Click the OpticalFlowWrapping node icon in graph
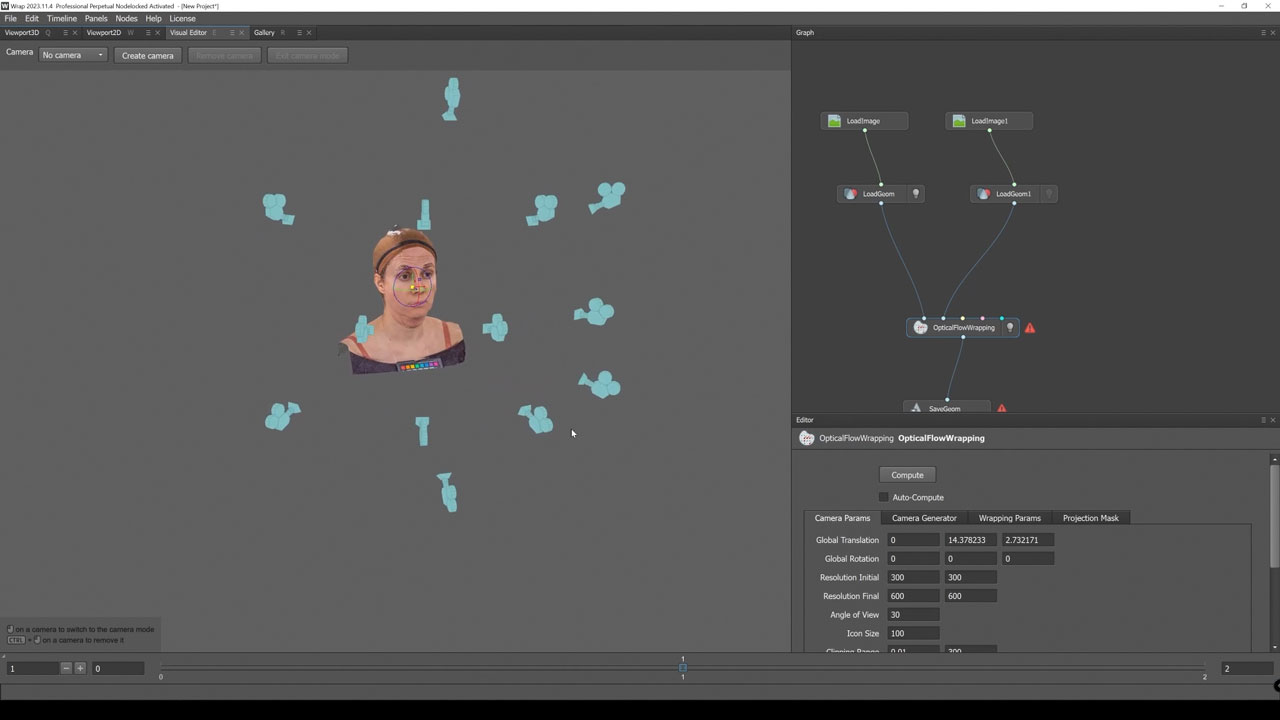This screenshot has height=720, width=1280. click(x=920, y=328)
